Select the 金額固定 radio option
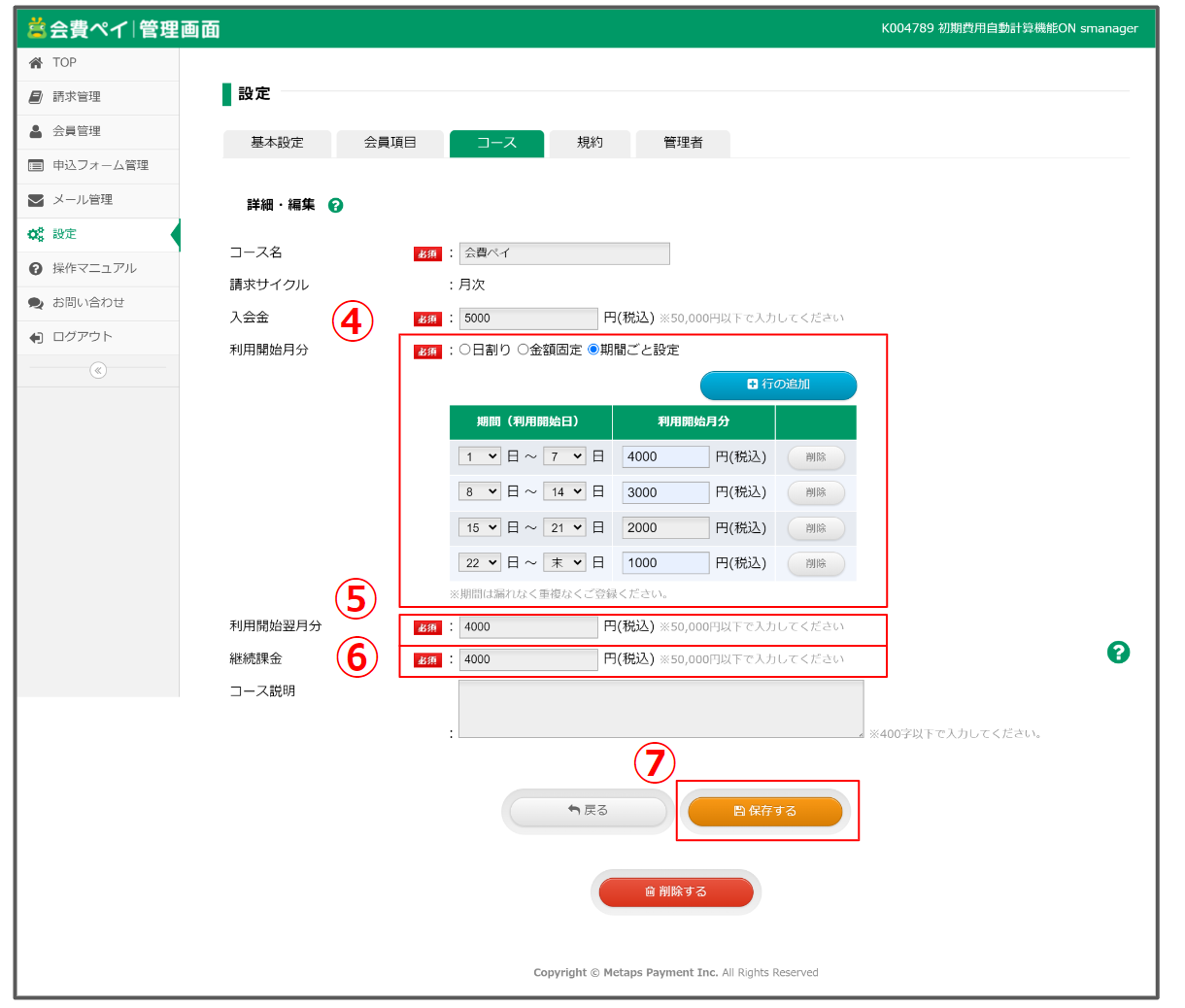Image resolution: width=1185 pixels, height=1008 pixels. click(524, 350)
